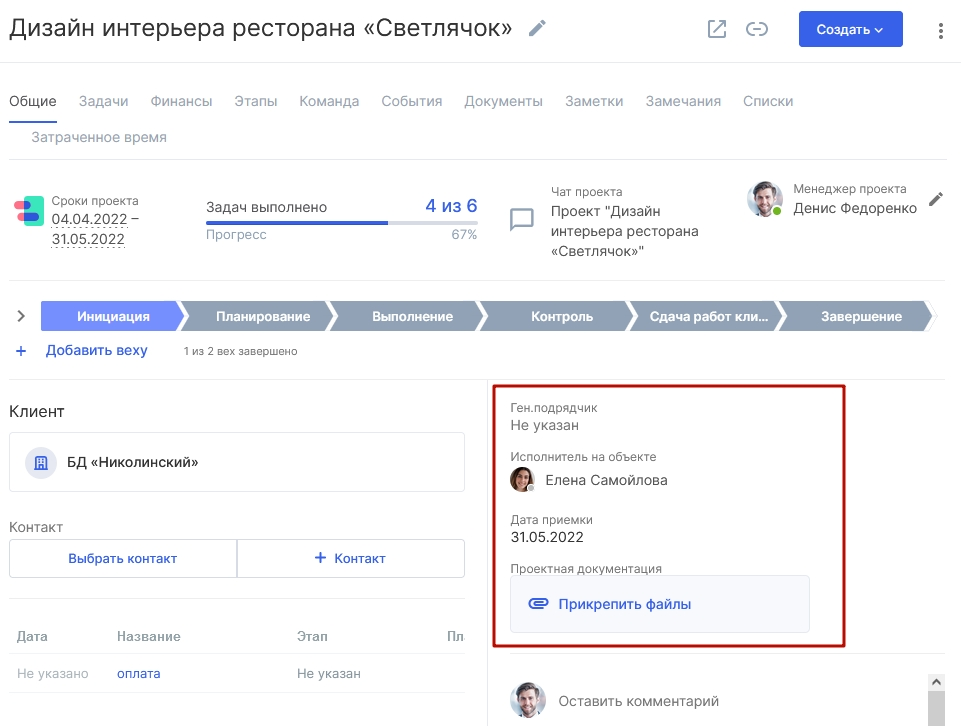Select the Контроль stage
Image resolution: width=961 pixels, height=726 pixels.
point(562,316)
